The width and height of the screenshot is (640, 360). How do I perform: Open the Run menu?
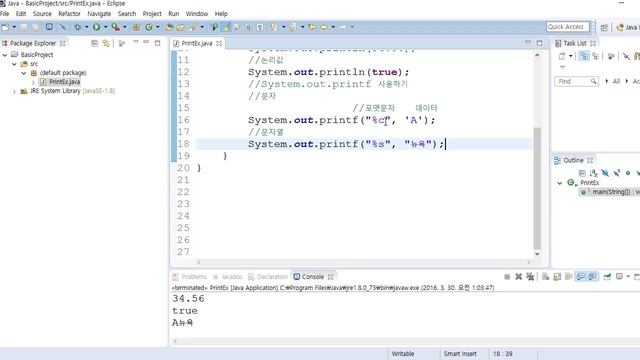point(173,14)
